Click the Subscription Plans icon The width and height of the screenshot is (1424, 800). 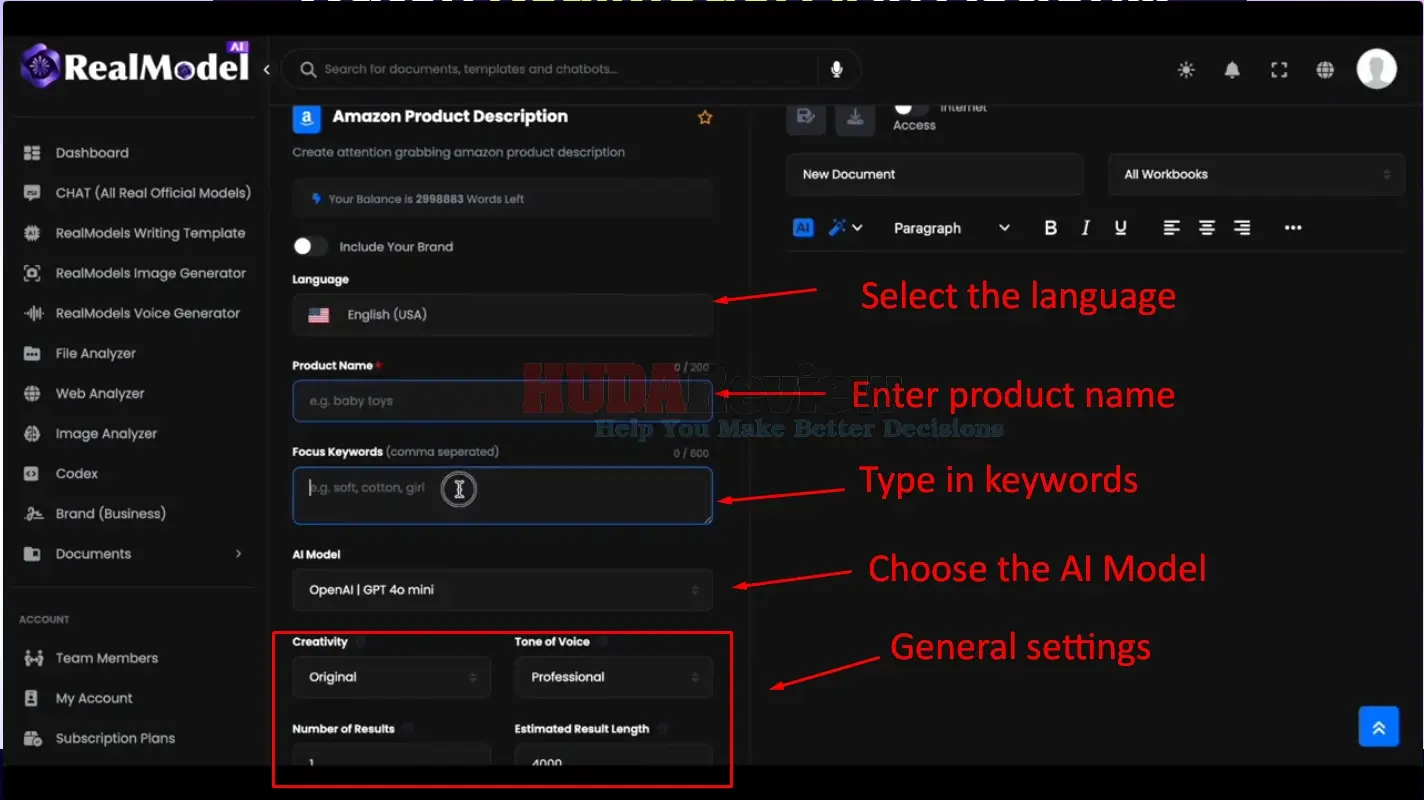(x=32, y=738)
